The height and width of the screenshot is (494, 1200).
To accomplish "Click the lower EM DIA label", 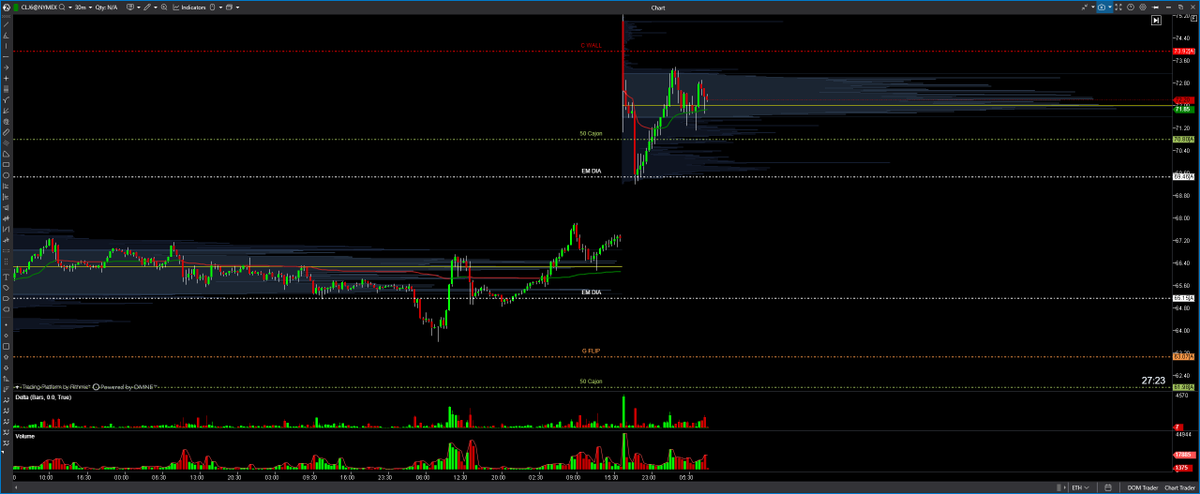I will (591, 292).
